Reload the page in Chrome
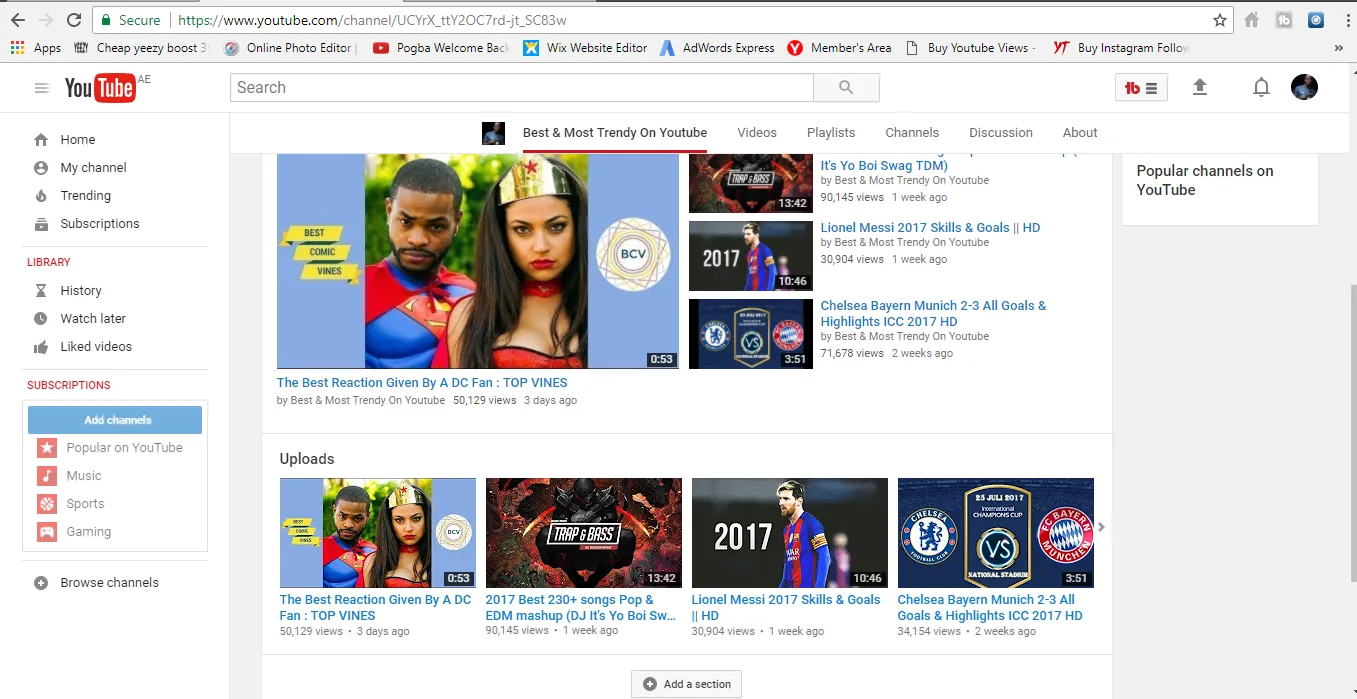Screen dimensions: 1357x699 pos(74,20)
